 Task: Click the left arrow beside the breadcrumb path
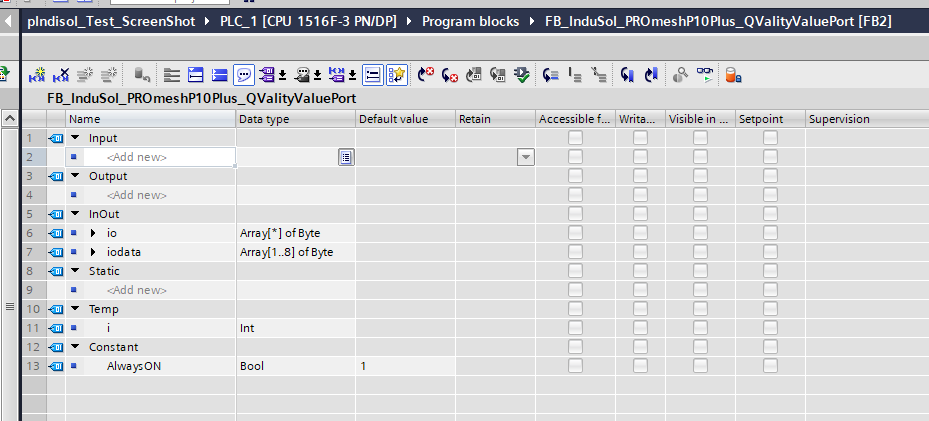pyautogui.click(x=9, y=23)
